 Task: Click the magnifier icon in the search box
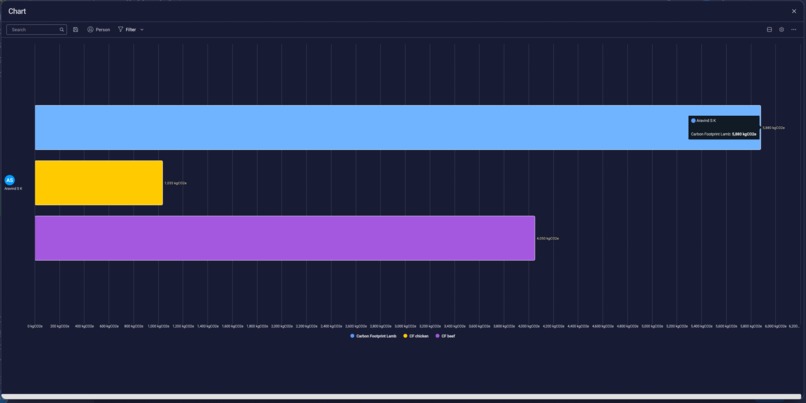click(62, 30)
